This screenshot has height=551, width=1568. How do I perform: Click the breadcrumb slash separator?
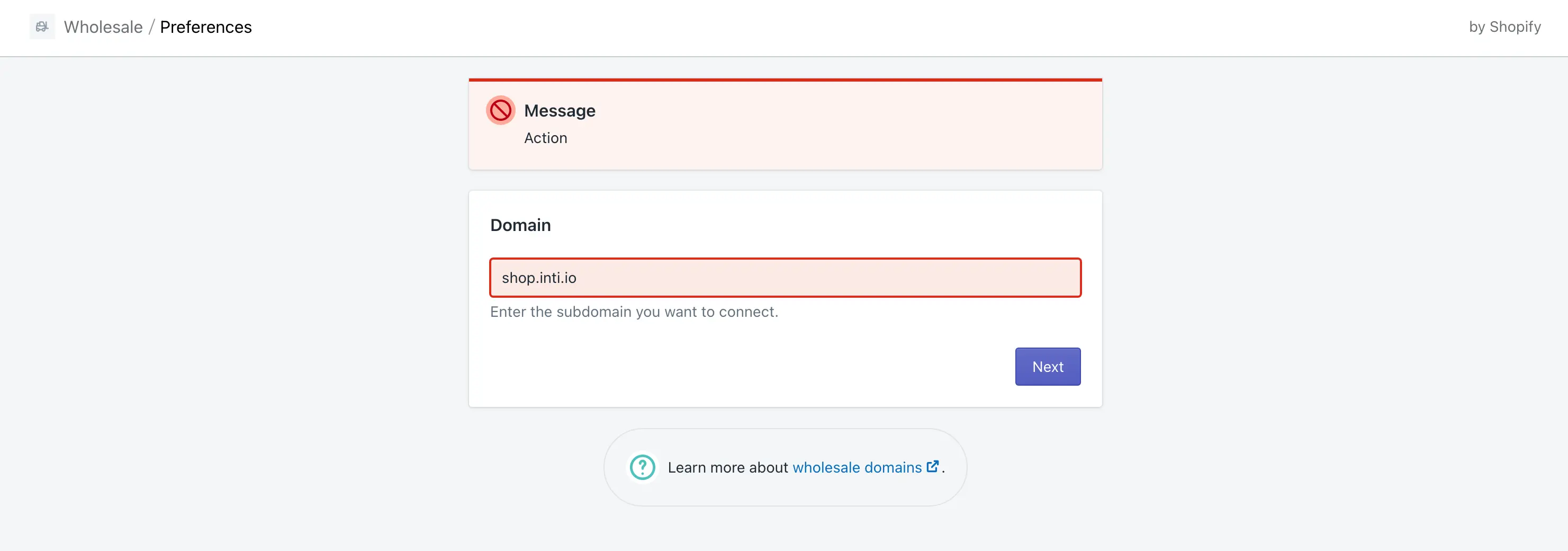(151, 27)
